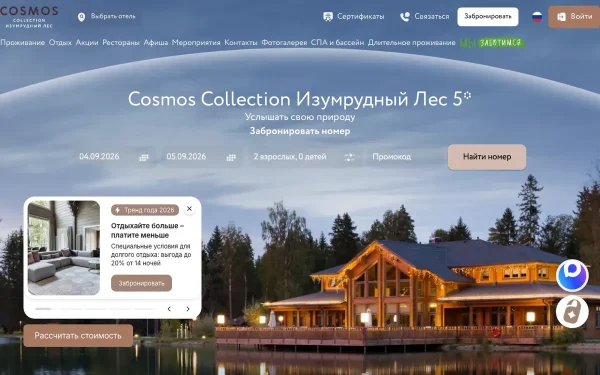This screenshot has height=375, width=600.
Task: Open the Выбрать отель hotel selector
Action: coord(113,16)
